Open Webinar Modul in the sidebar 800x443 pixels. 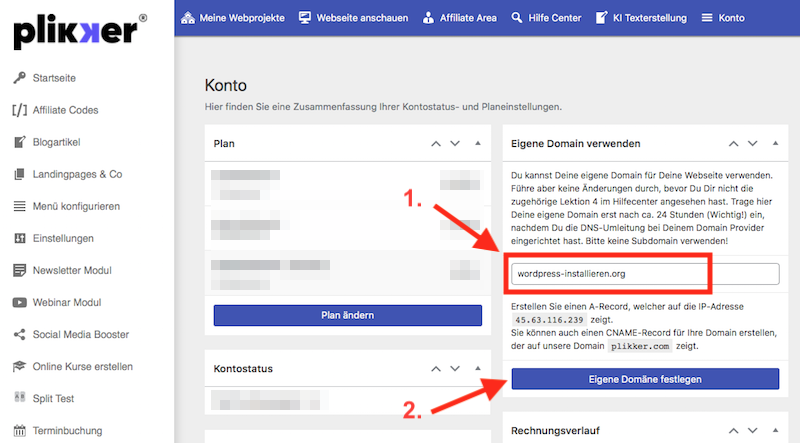coord(67,303)
